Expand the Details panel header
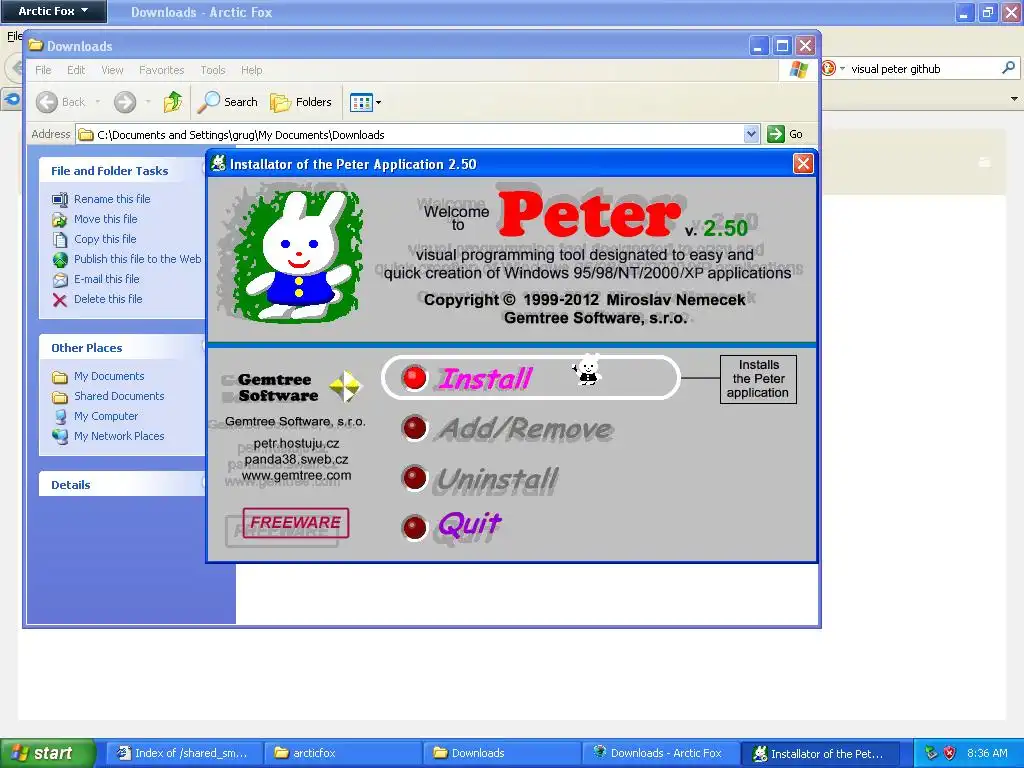 [x=122, y=485]
